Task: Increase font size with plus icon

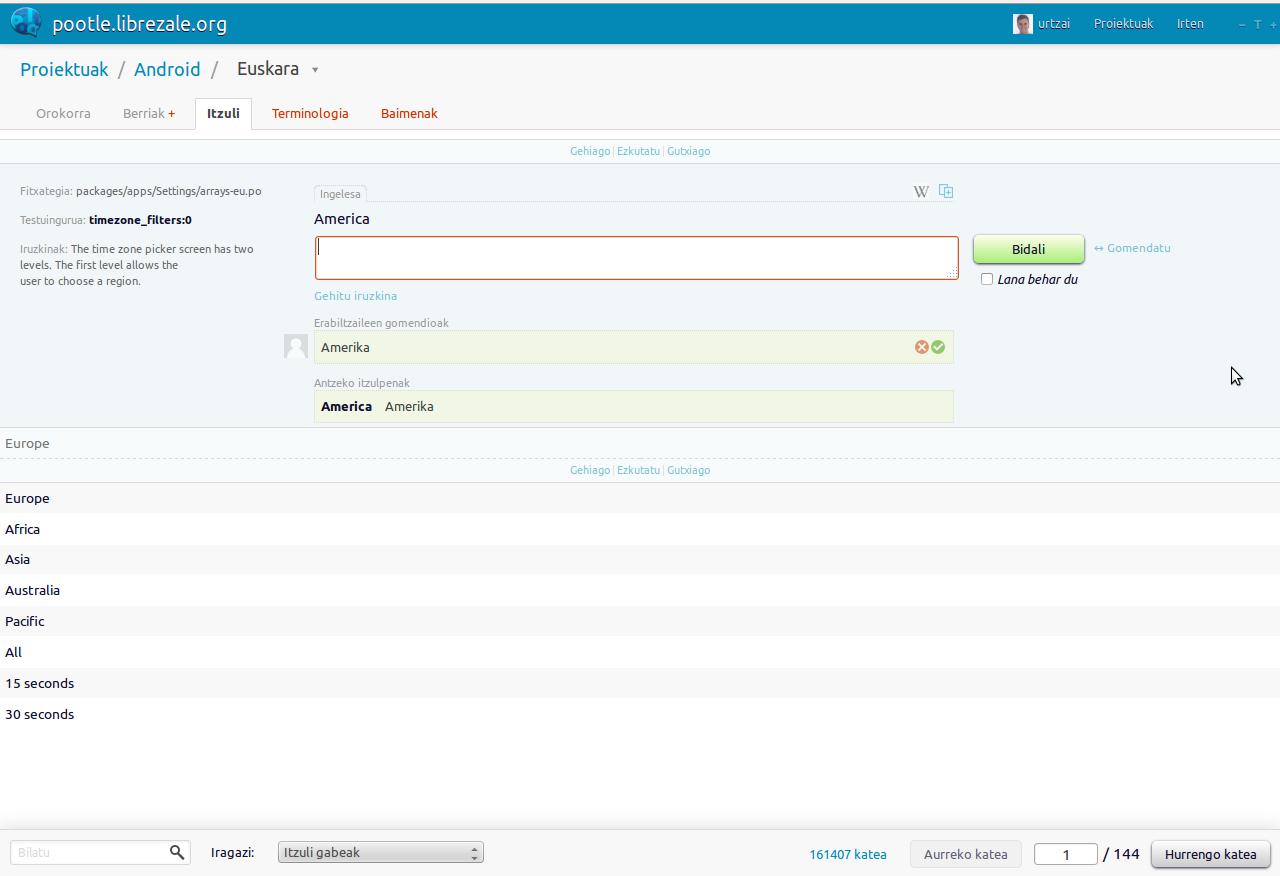Action: click(1272, 24)
